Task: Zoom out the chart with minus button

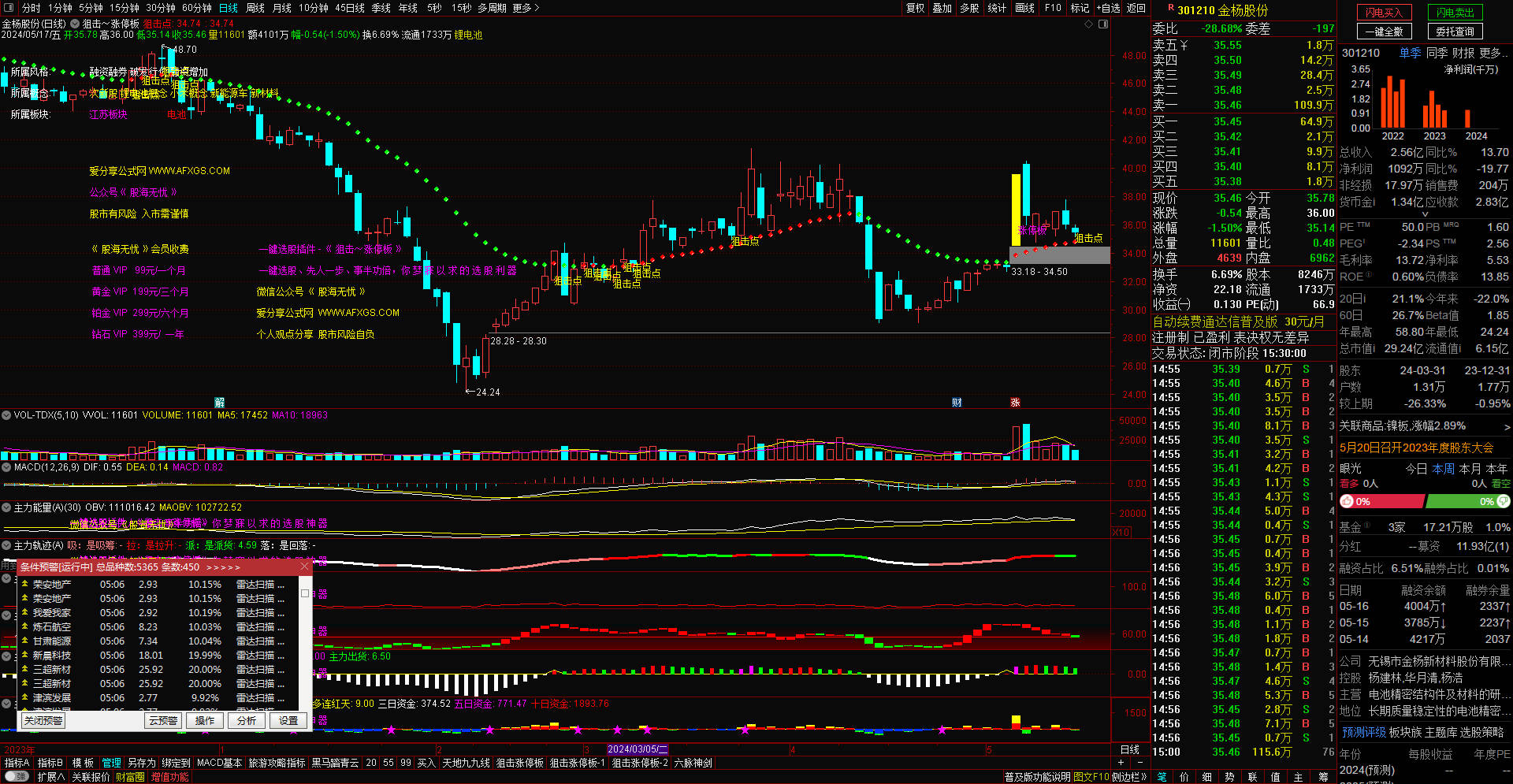Action: (x=1139, y=763)
